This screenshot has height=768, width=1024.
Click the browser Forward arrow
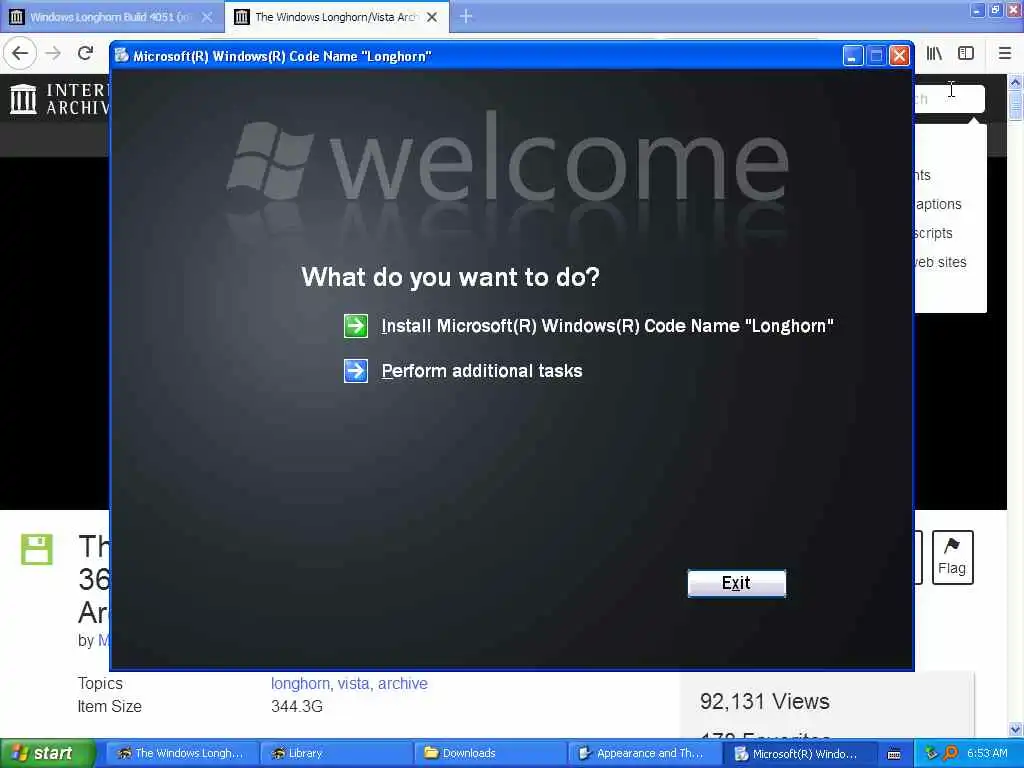(x=54, y=53)
